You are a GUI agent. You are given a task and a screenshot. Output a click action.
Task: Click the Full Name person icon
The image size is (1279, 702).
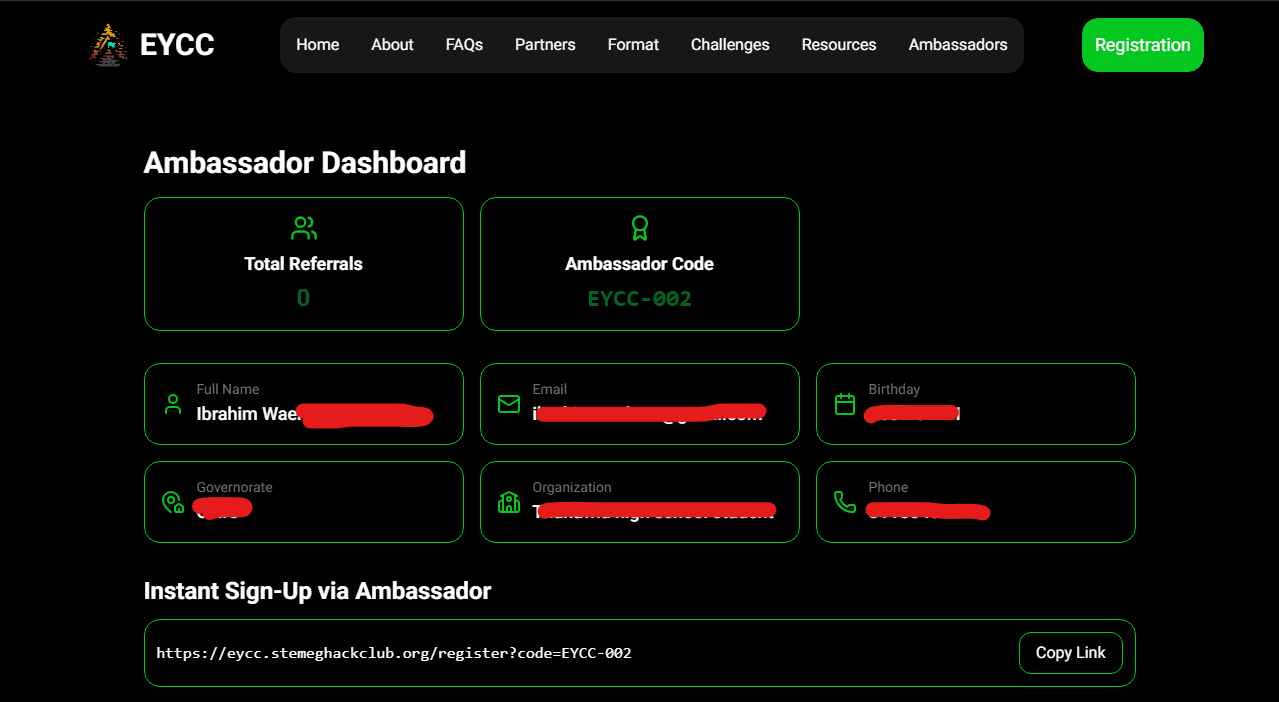pos(173,404)
